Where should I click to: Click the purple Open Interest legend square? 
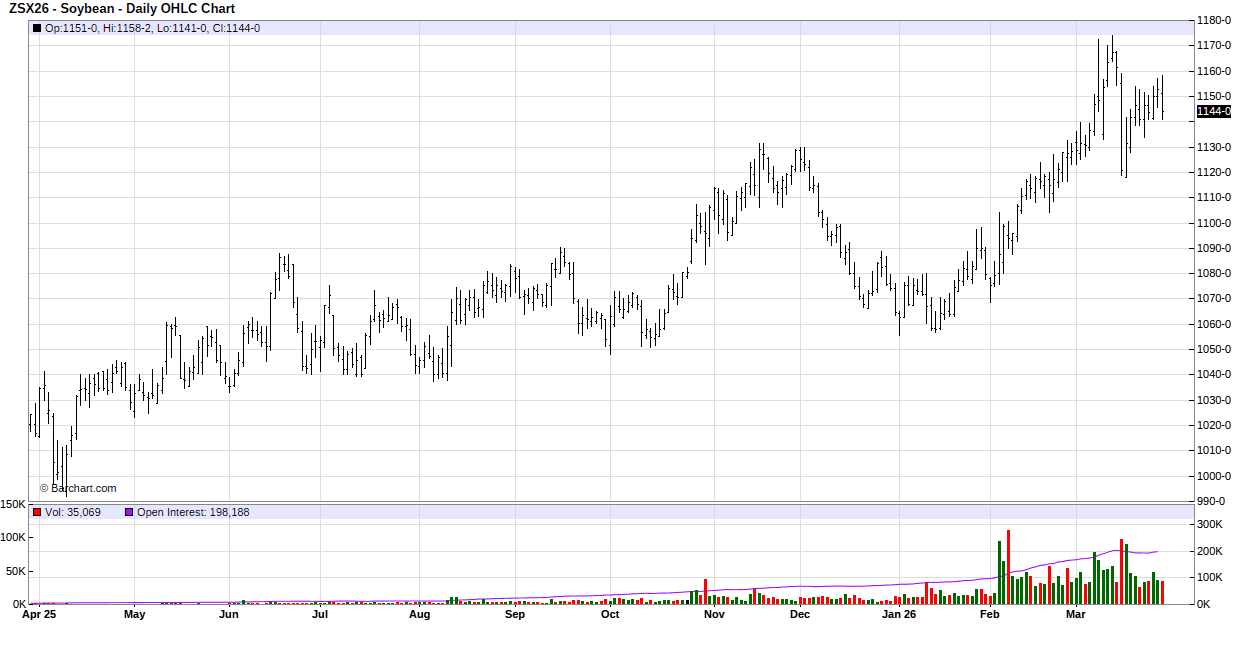pos(129,512)
